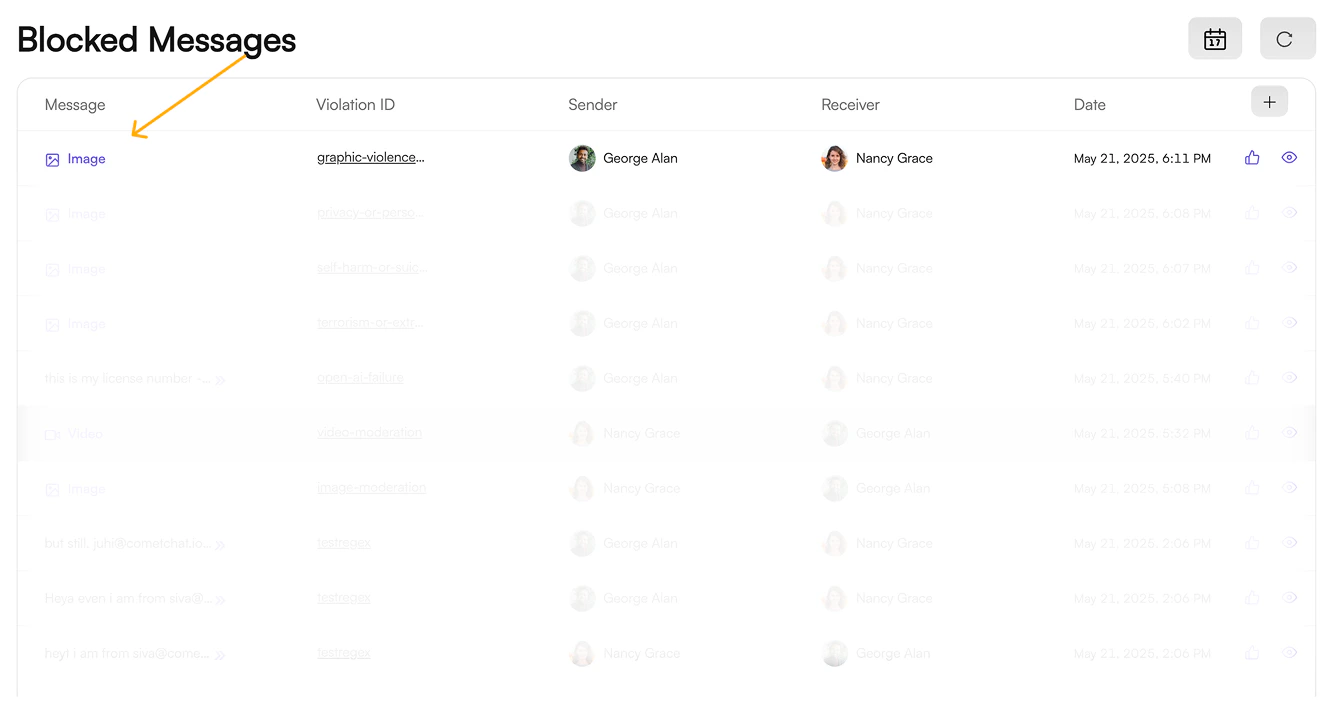Click receiver George Alan in image-moderation row
The height and width of the screenshot is (702, 1334).
point(893,488)
